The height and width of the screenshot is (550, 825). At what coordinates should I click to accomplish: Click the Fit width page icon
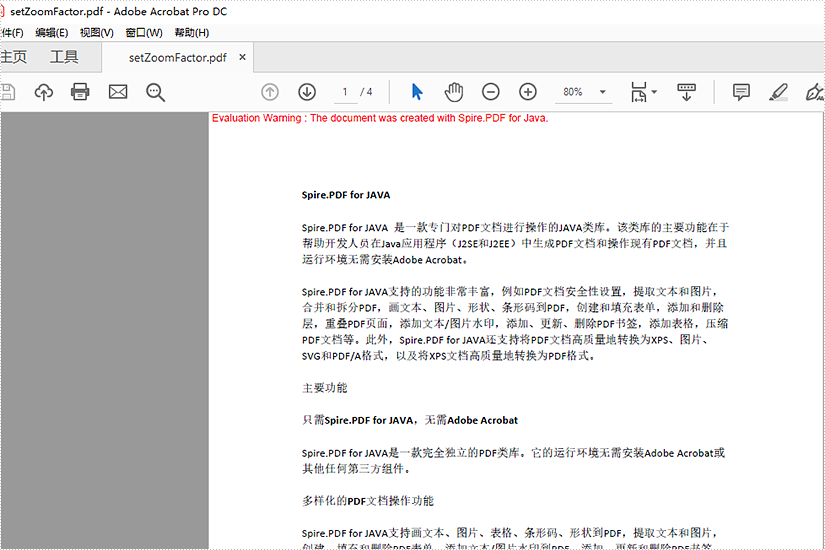coord(639,92)
